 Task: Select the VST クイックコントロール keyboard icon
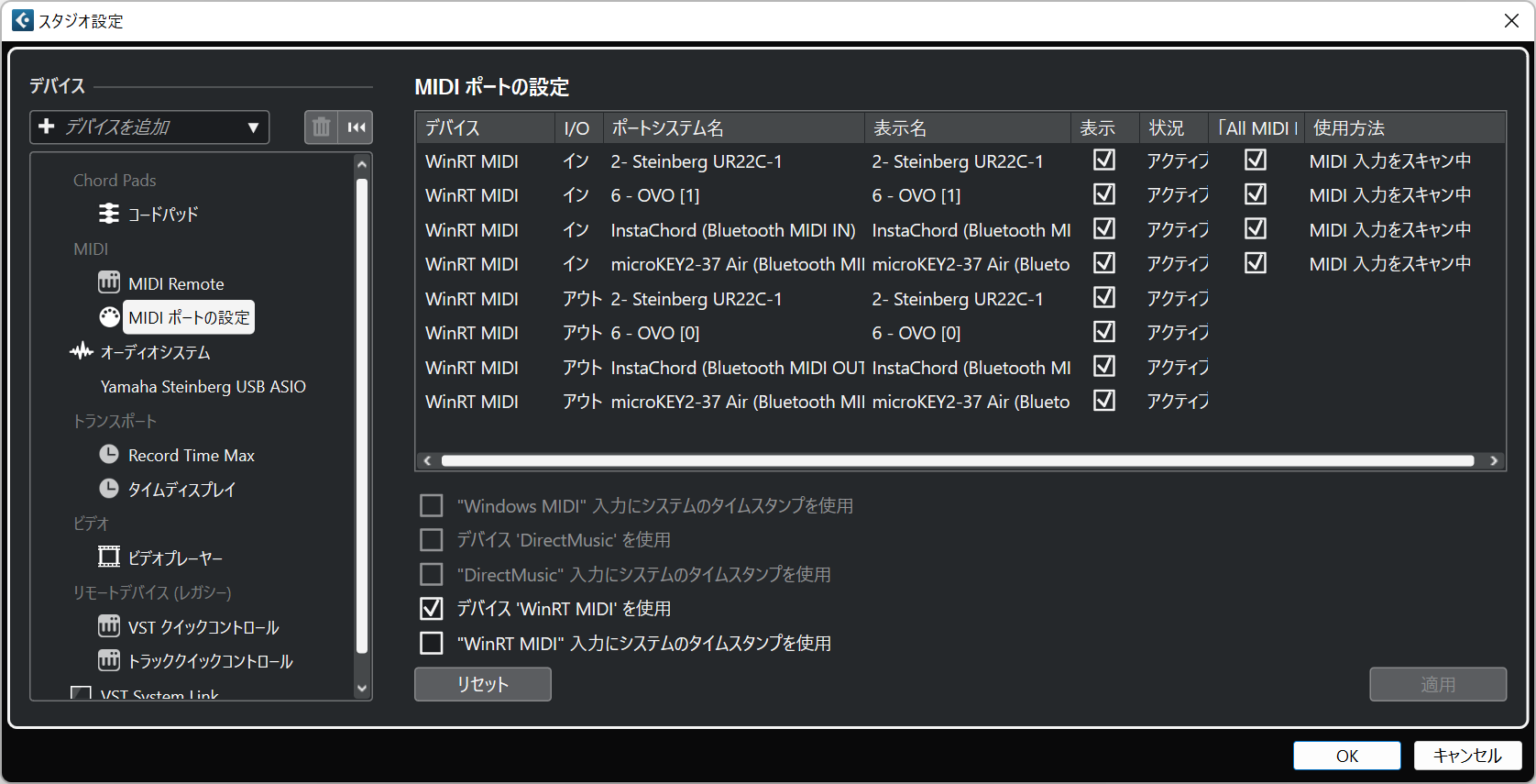(109, 626)
